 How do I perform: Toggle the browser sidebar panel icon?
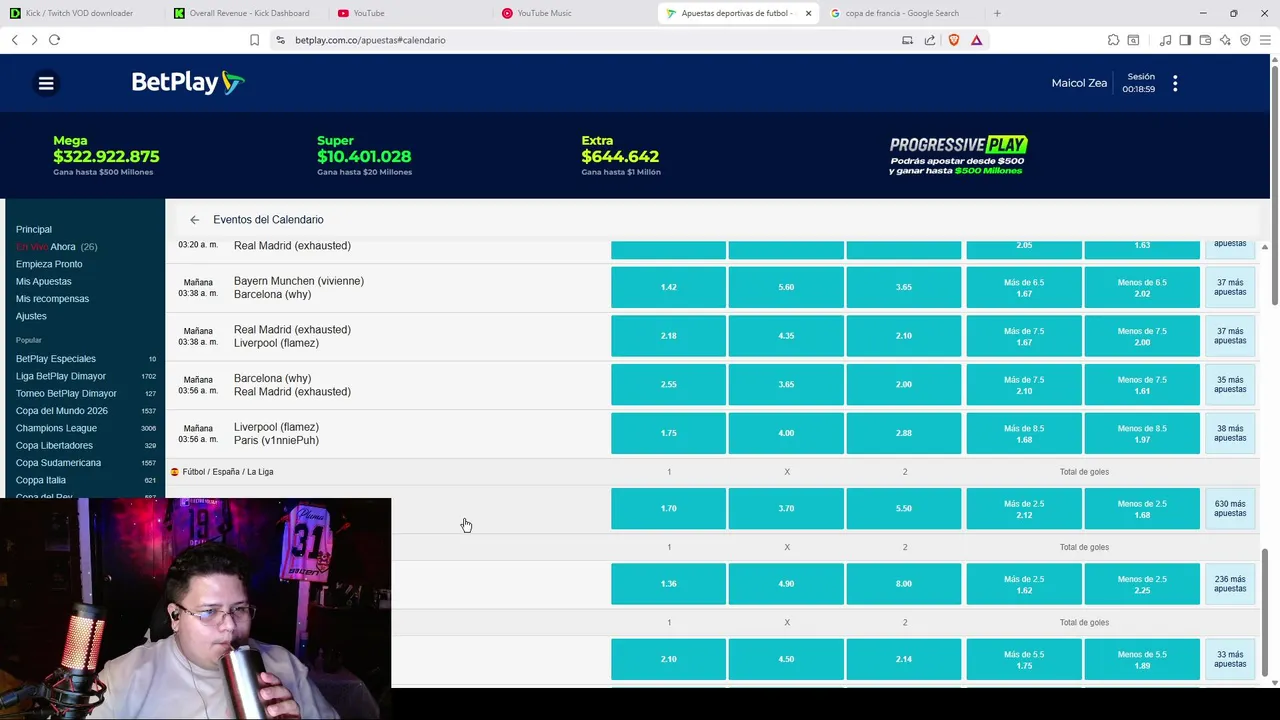coord(1185,40)
